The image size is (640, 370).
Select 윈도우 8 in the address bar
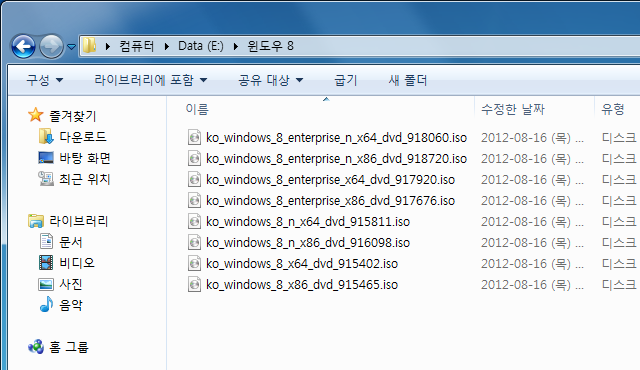tap(270, 46)
